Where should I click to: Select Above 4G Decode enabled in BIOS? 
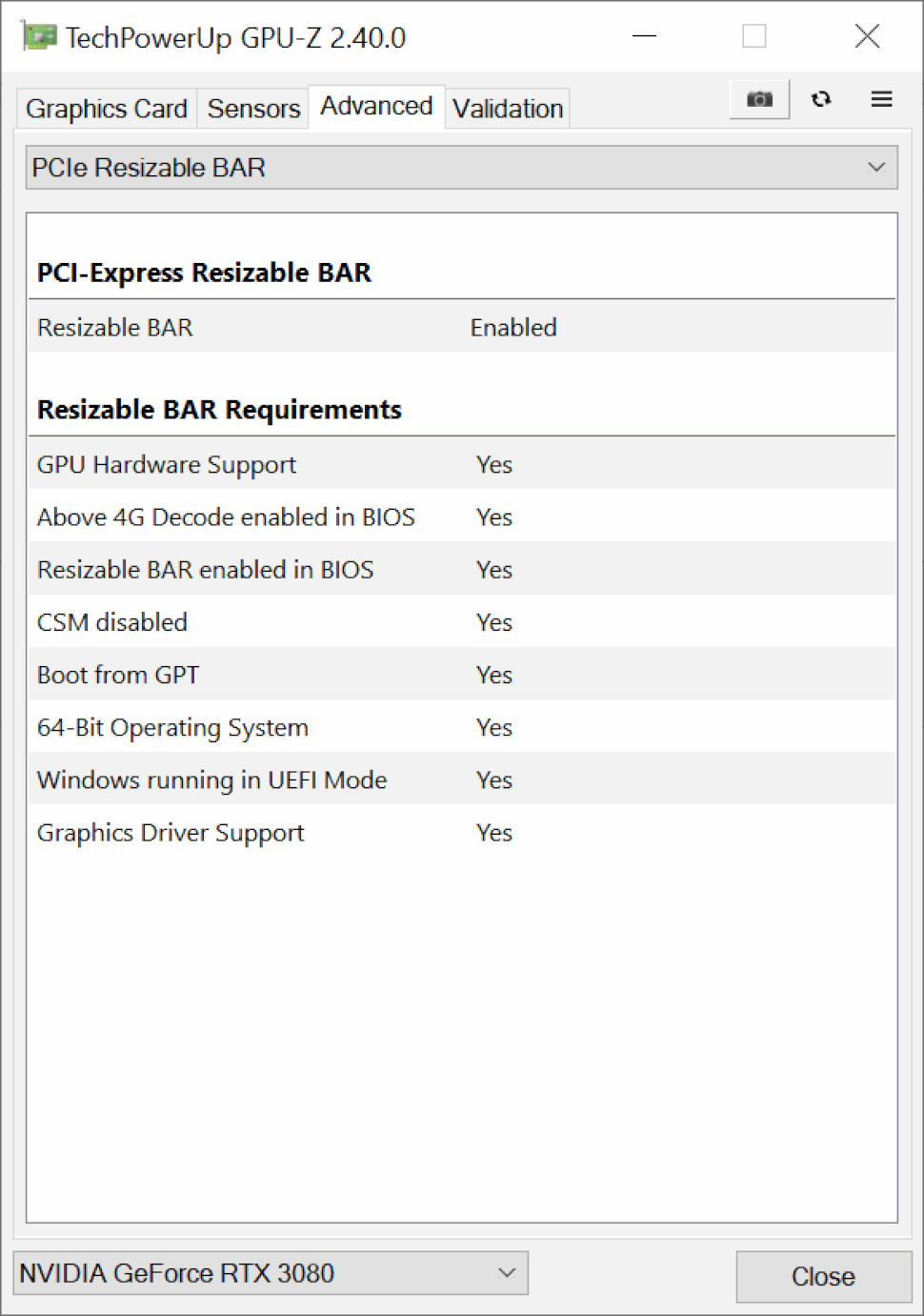[462, 516]
